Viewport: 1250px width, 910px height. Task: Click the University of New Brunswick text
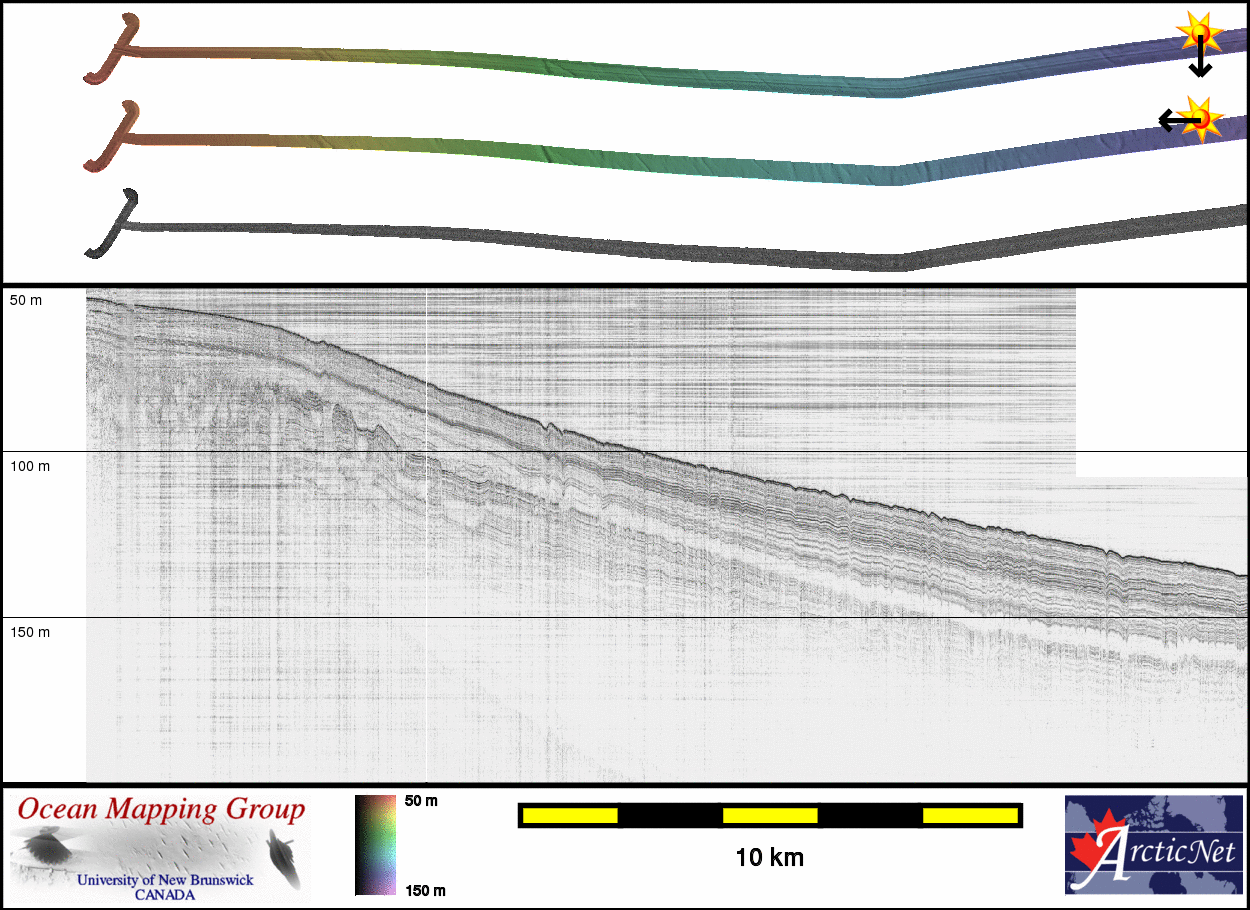(x=165, y=881)
